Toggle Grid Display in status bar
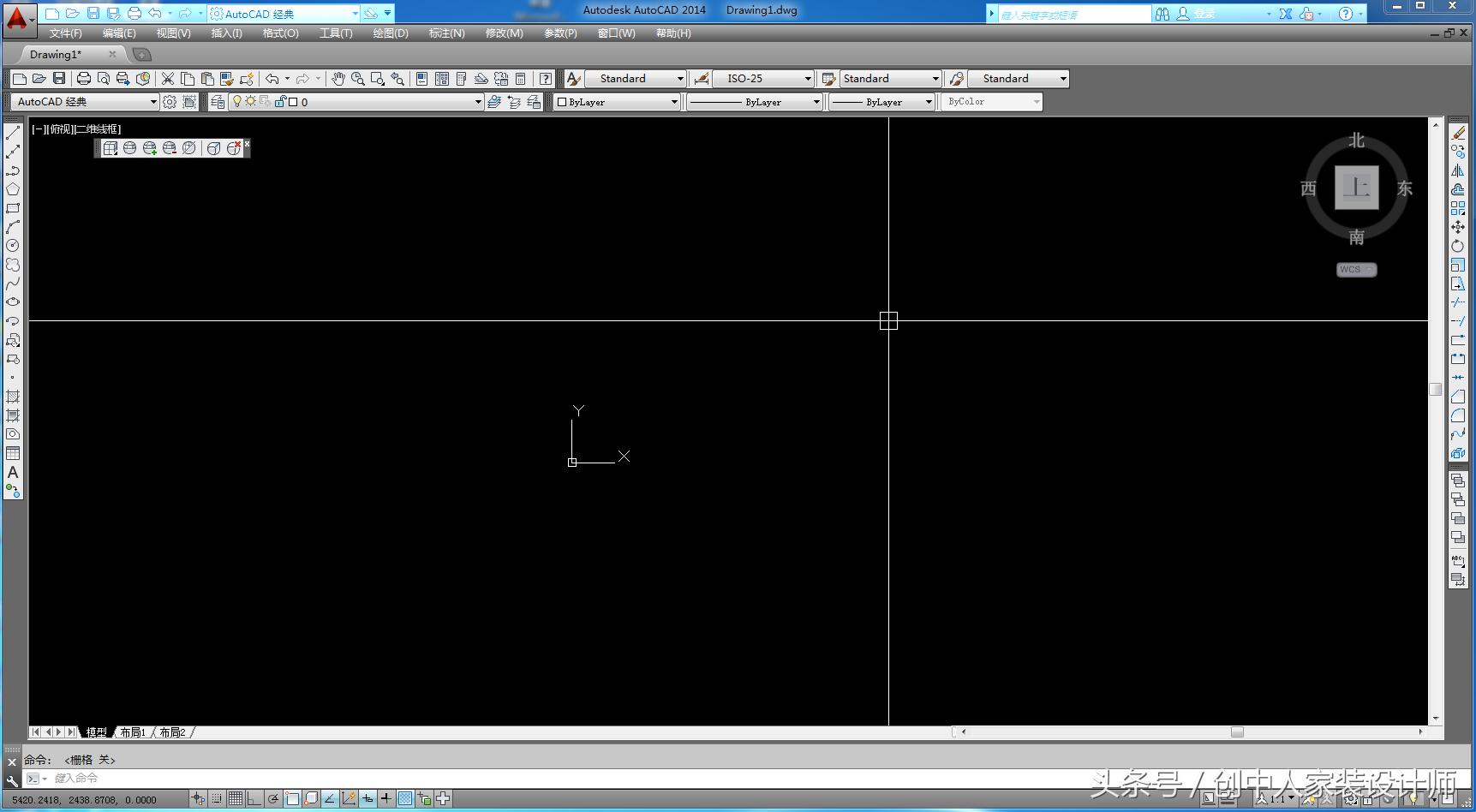This screenshot has height=812, width=1476. (236, 798)
